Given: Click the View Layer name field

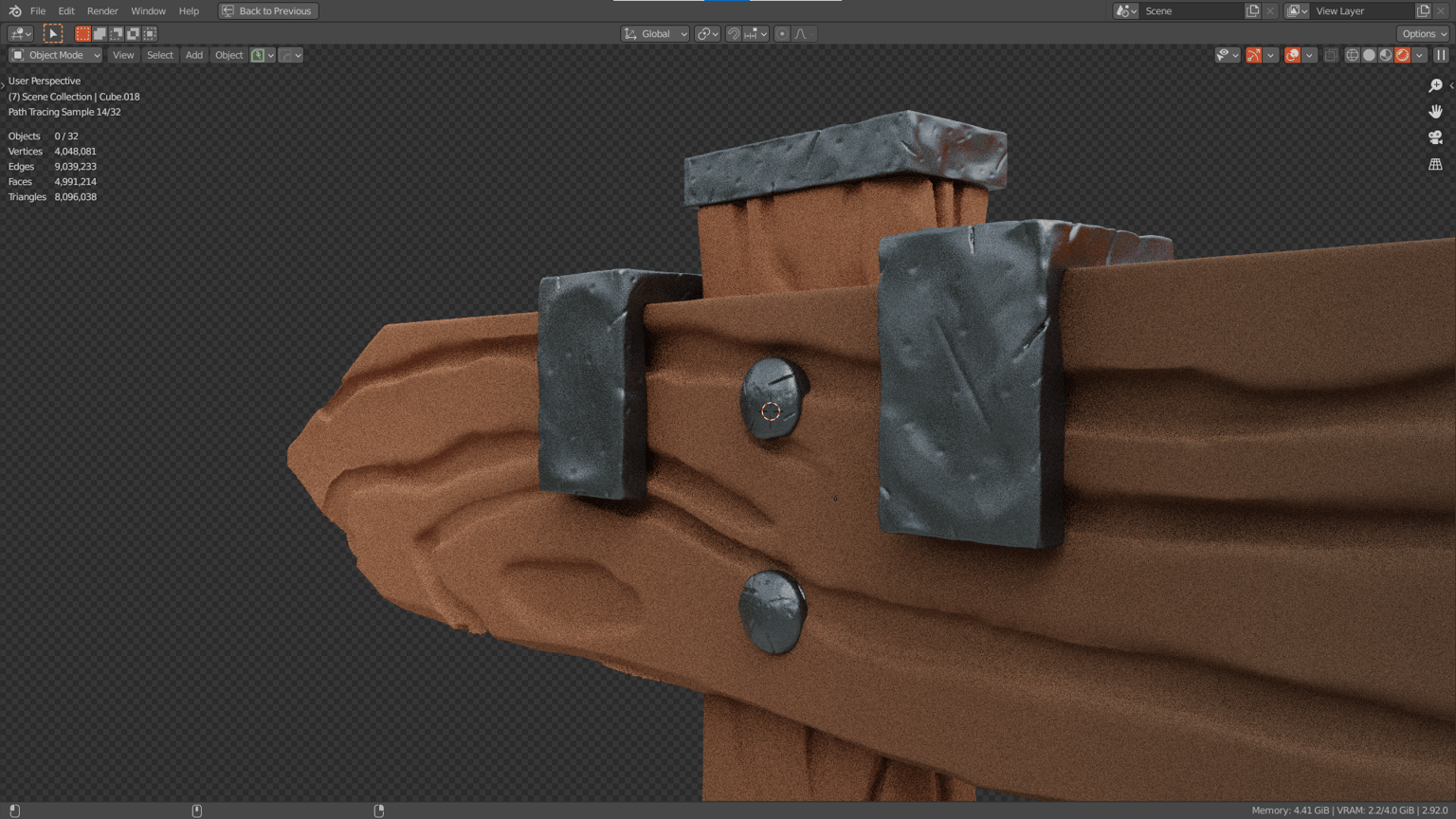Looking at the screenshot, I should click(1362, 10).
